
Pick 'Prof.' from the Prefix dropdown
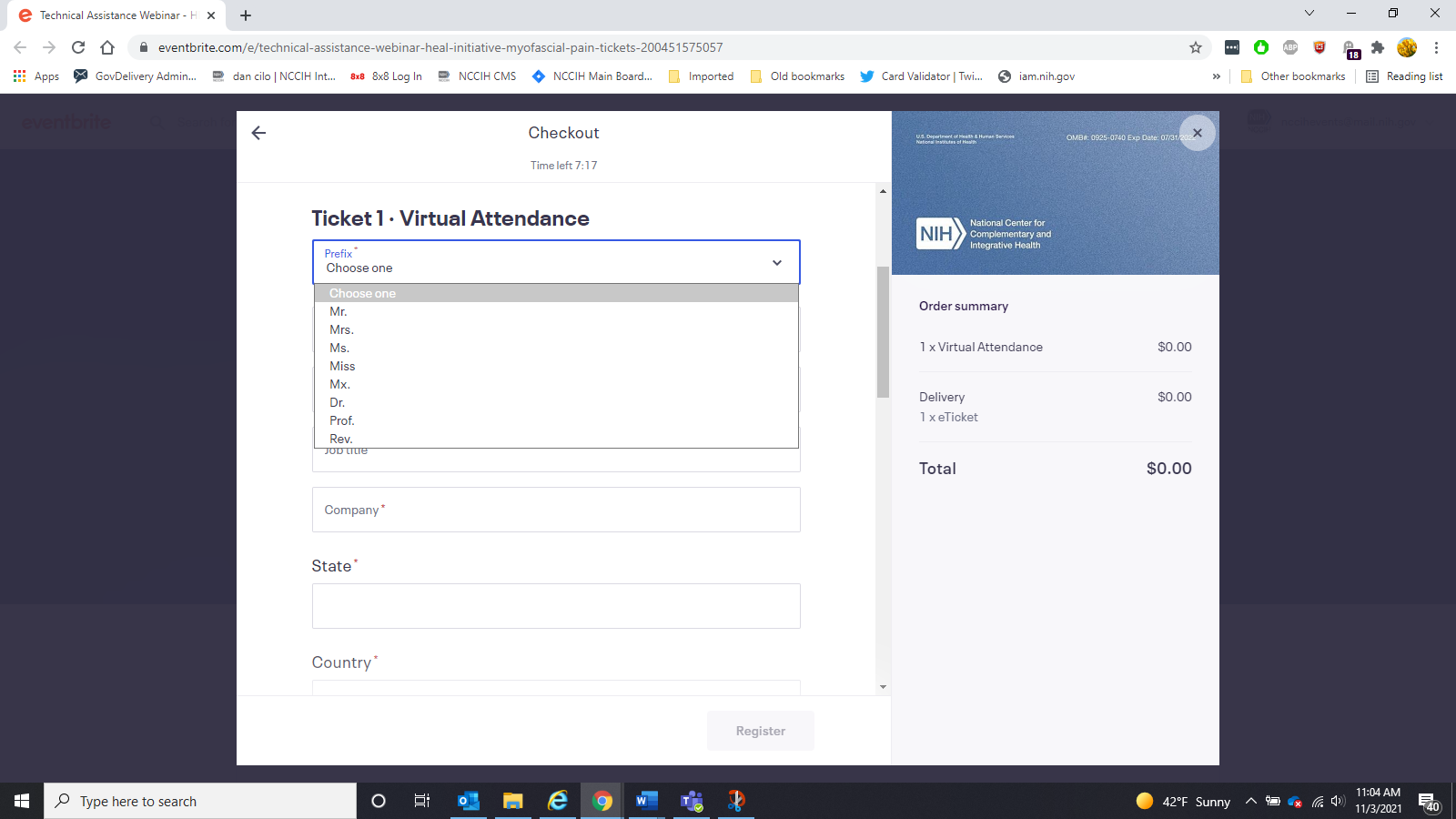342,420
